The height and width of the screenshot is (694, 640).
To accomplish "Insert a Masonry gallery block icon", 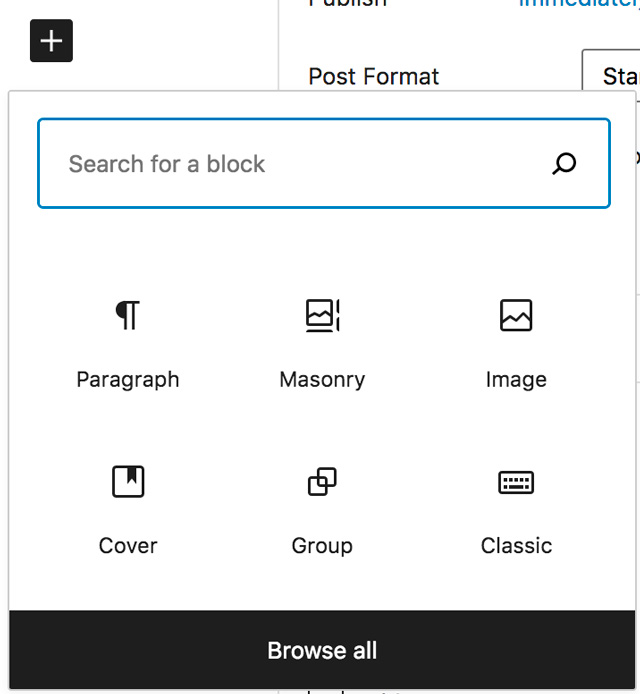I will 322,316.
